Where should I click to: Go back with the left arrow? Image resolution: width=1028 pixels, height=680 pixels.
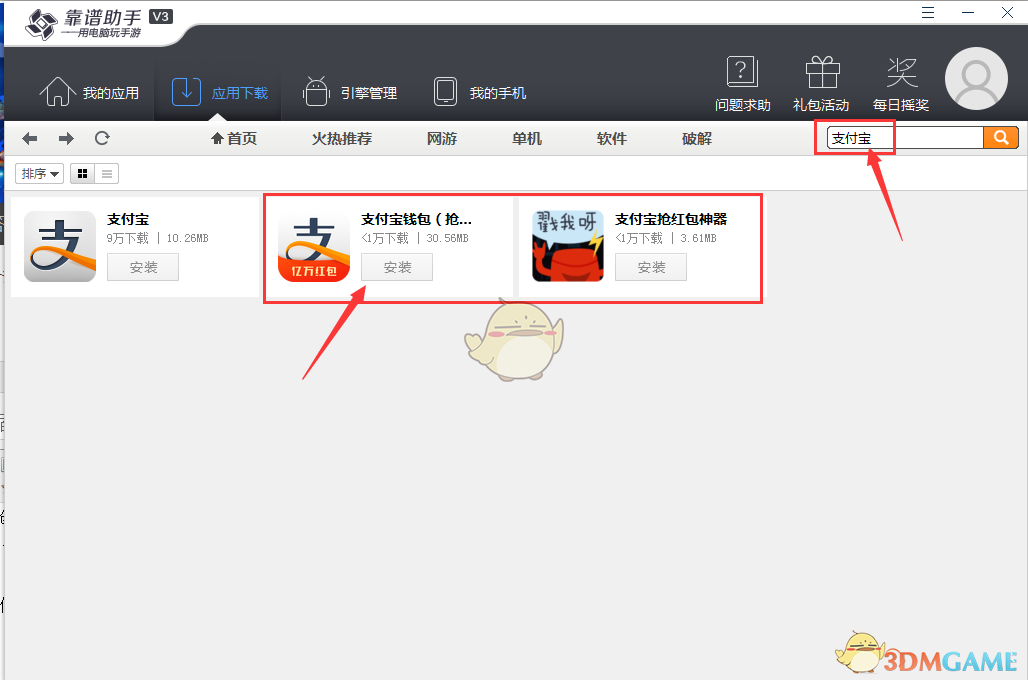click(30, 138)
